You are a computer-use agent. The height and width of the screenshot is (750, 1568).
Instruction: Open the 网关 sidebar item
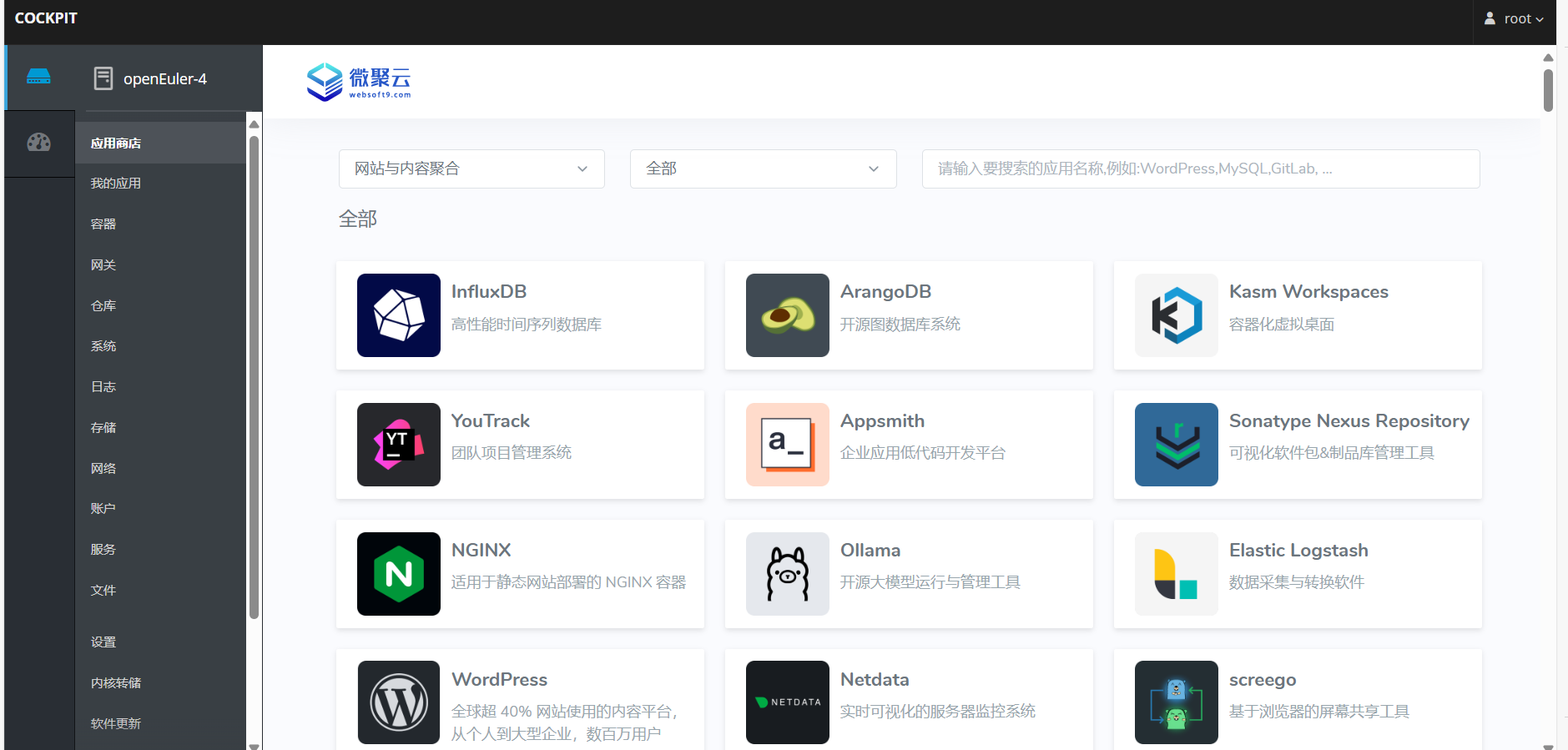click(160, 265)
